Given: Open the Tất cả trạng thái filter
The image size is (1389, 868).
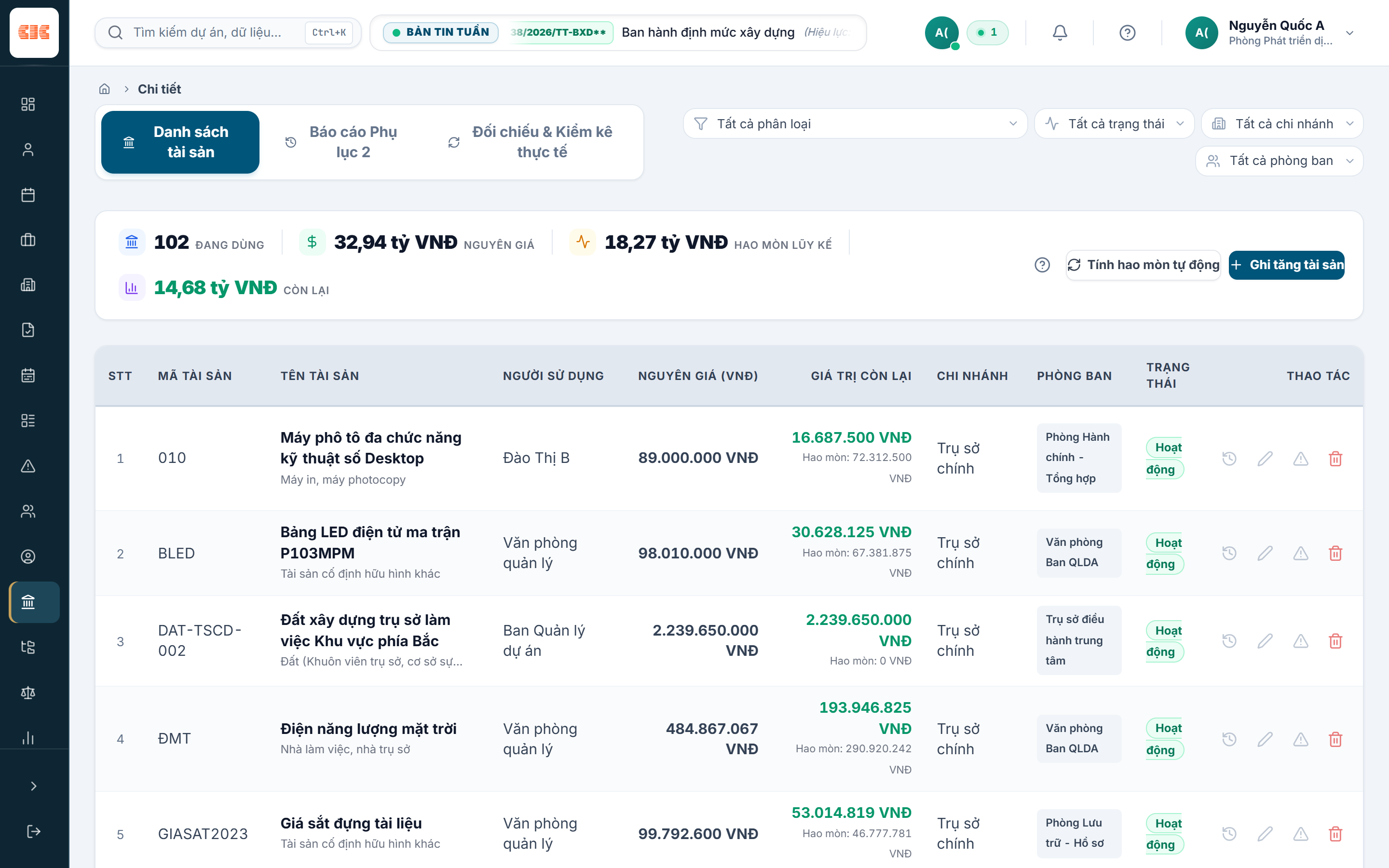Looking at the screenshot, I should (1114, 124).
